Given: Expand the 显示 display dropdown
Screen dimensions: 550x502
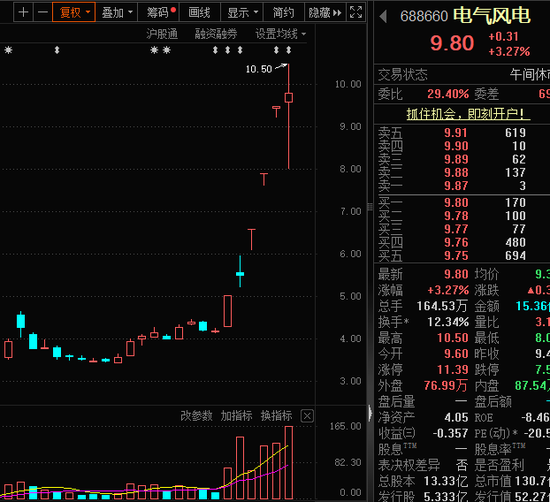Looking at the screenshot, I should click(x=242, y=13).
